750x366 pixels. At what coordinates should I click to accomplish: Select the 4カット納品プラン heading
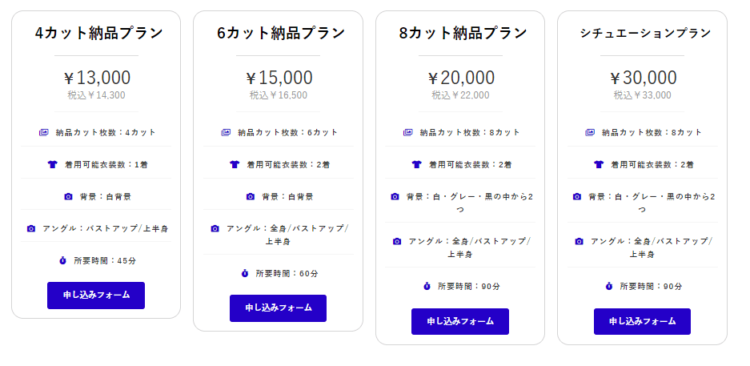pyautogui.click(x=99, y=33)
